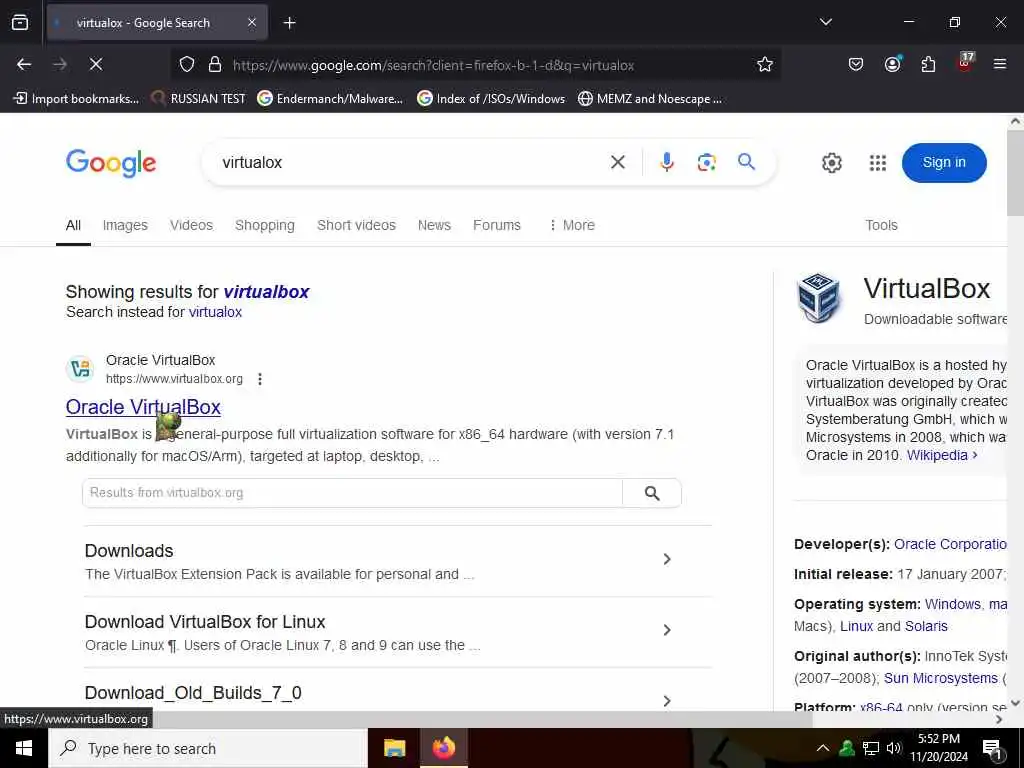Search by image with Google Lens

point(707,162)
